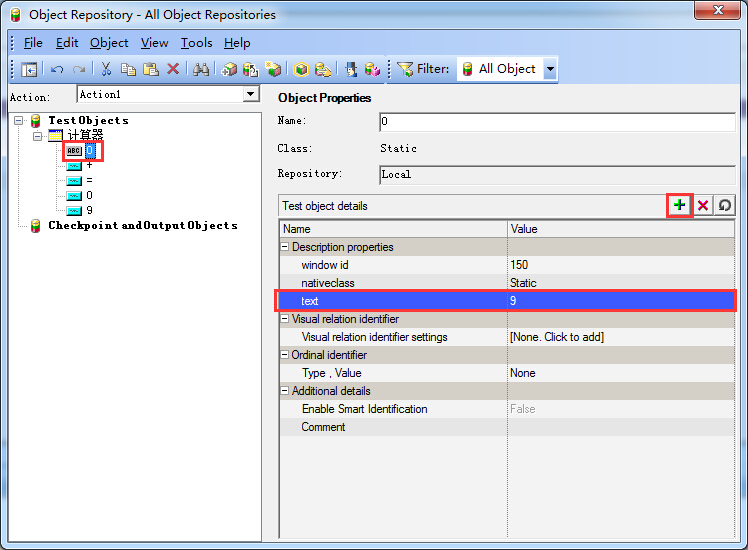
Task: Collapse the Test Objects tree node
Action: pyautogui.click(x=19, y=121)
